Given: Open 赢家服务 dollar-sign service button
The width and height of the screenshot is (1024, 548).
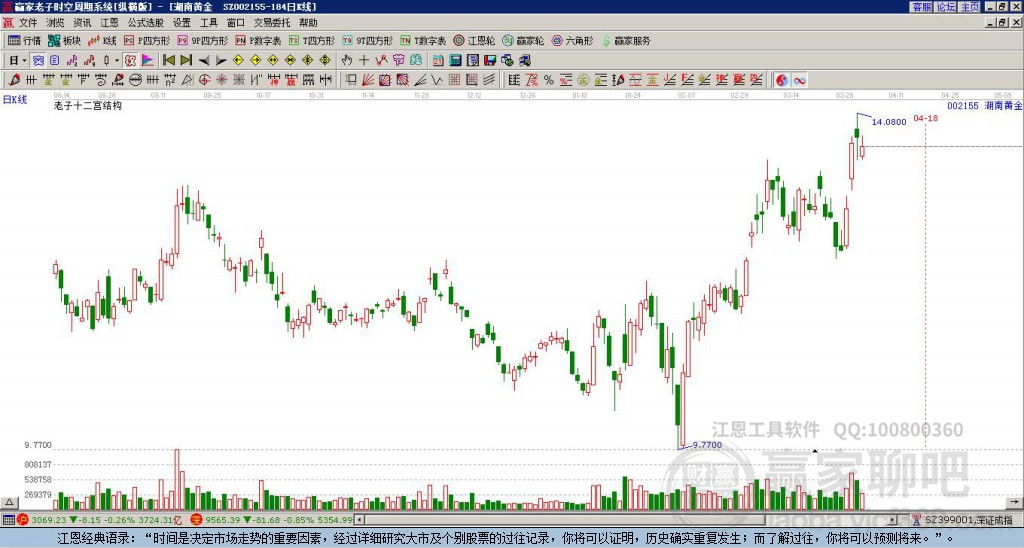Looking at the screenshot, I should click(626, 40).
